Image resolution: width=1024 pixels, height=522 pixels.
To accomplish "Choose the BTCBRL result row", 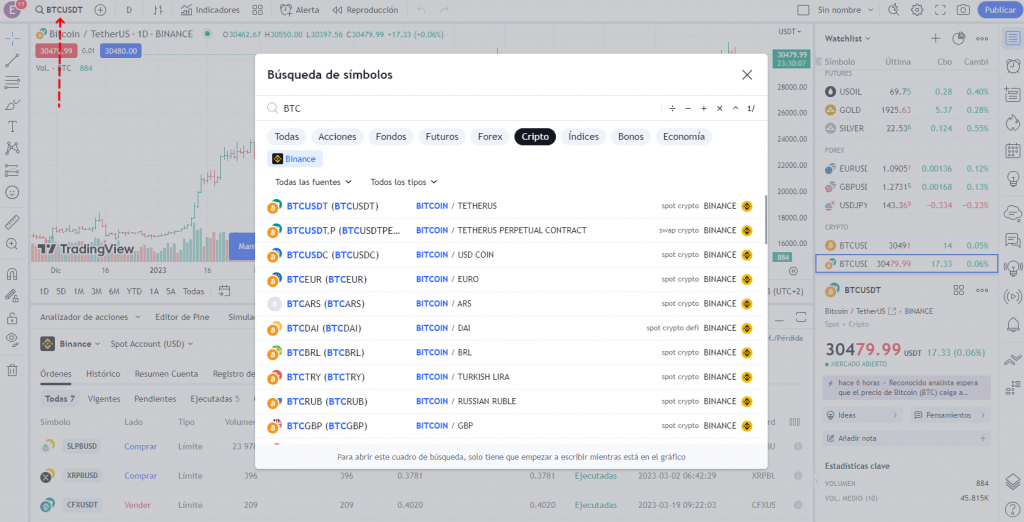I will coord(510,353).
